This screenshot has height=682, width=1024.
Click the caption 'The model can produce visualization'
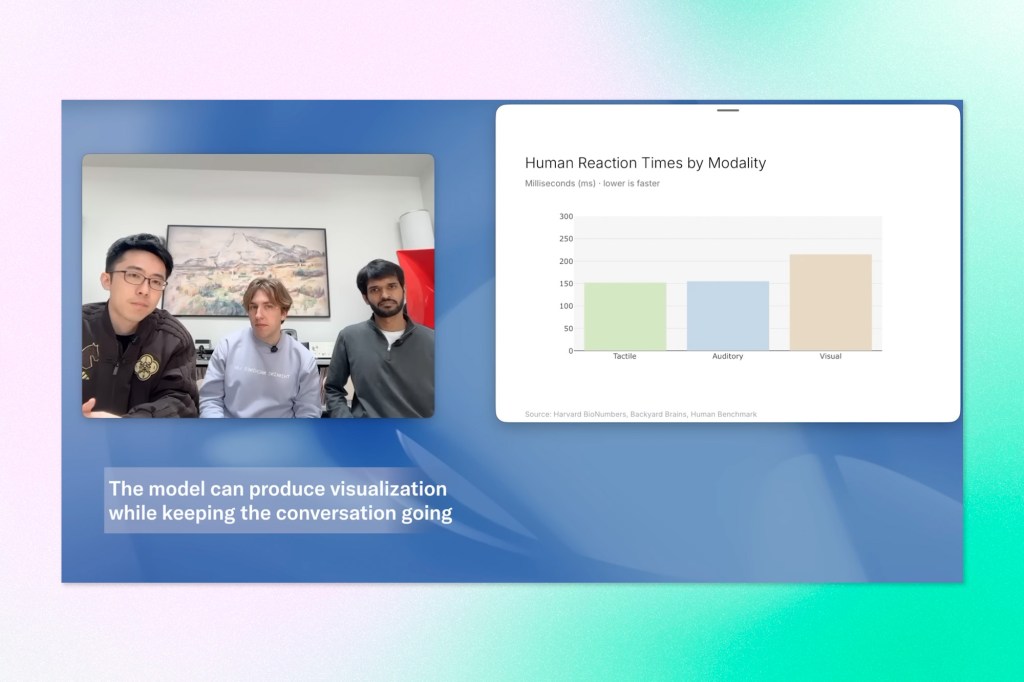278,489
